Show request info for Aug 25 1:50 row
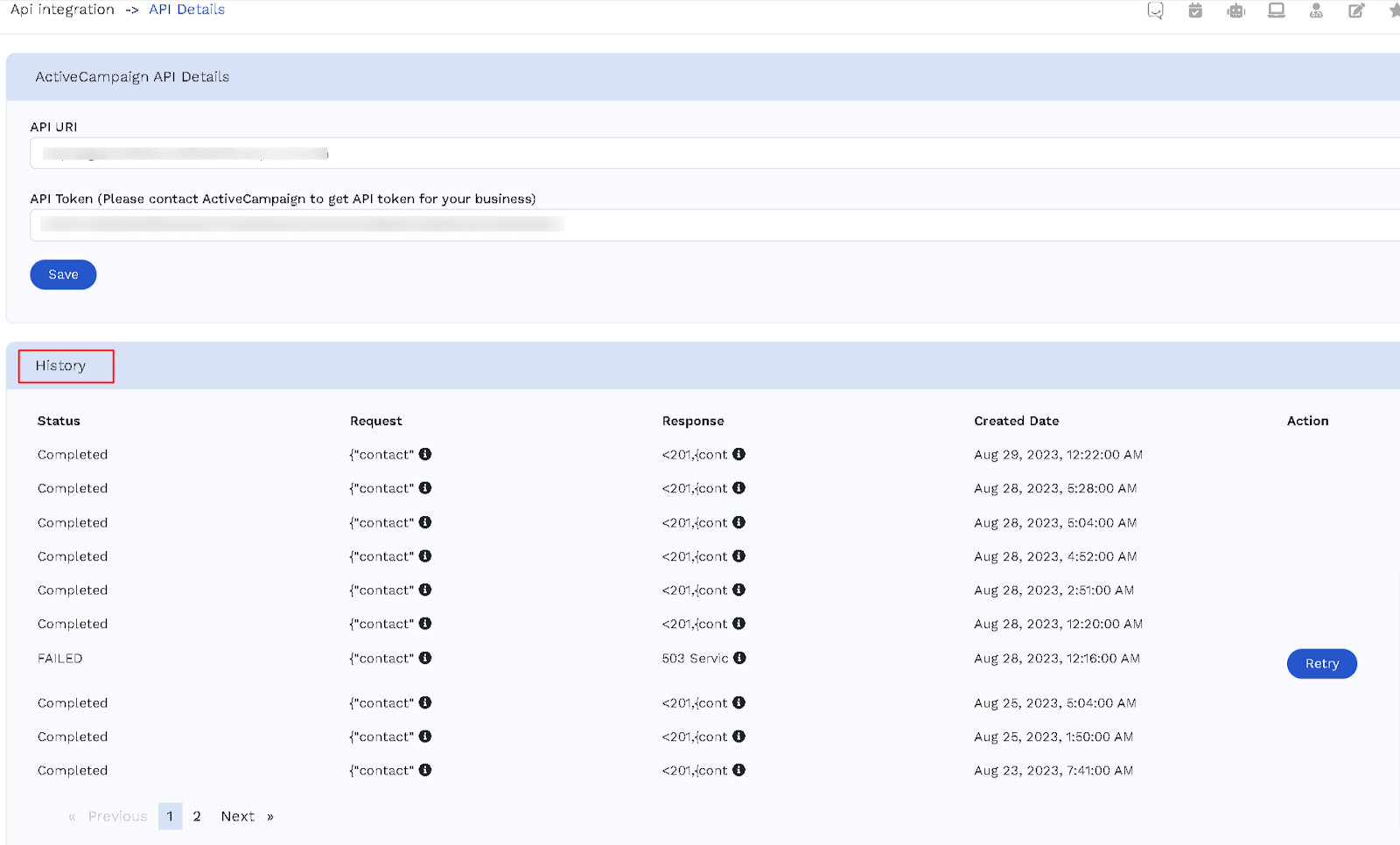The height and width of the screenshot is (845, 1400). pyautogui.click(x=425, y=737)
